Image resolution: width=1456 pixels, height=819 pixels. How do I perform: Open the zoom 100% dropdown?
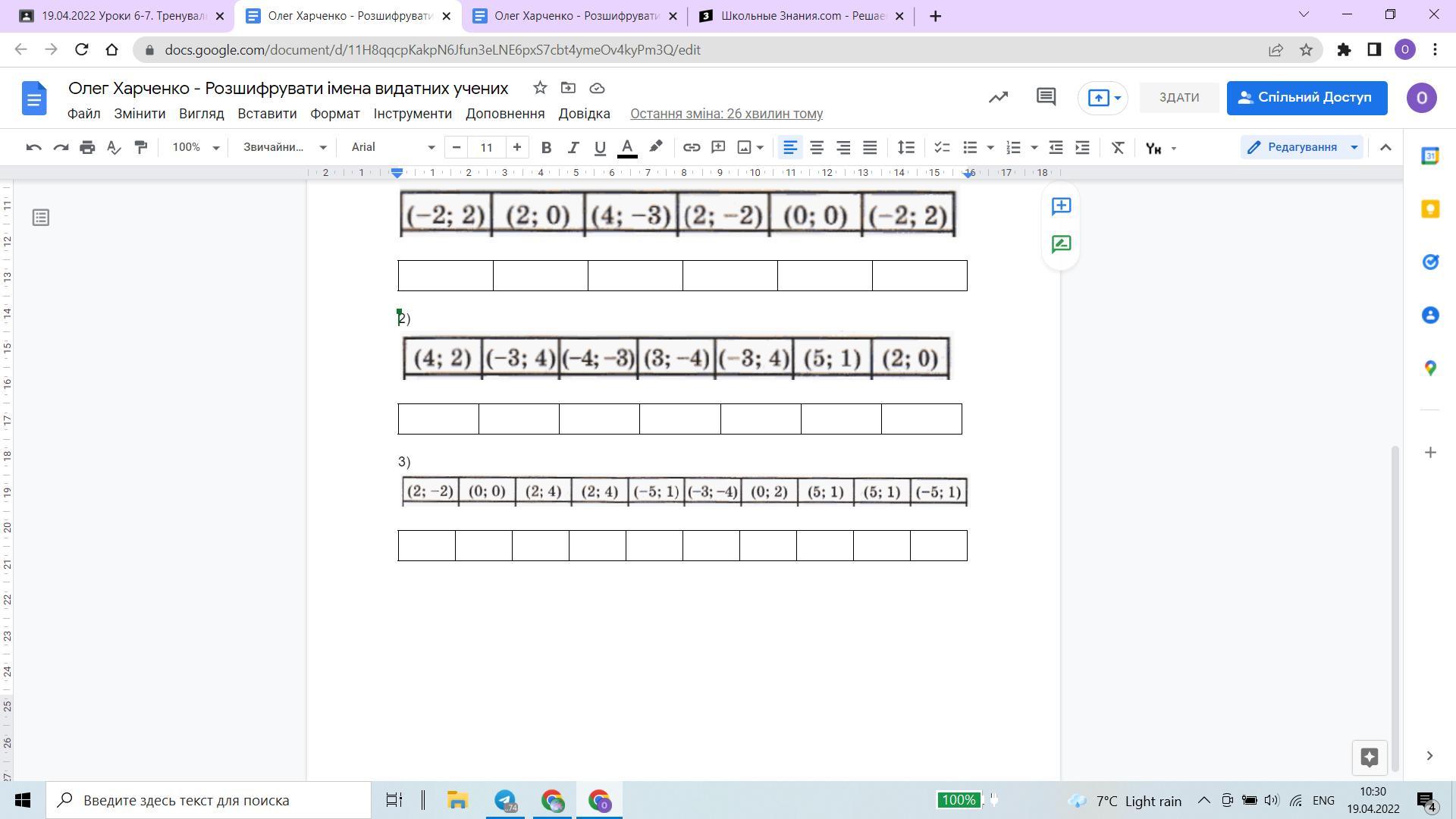tap(195, 147)
